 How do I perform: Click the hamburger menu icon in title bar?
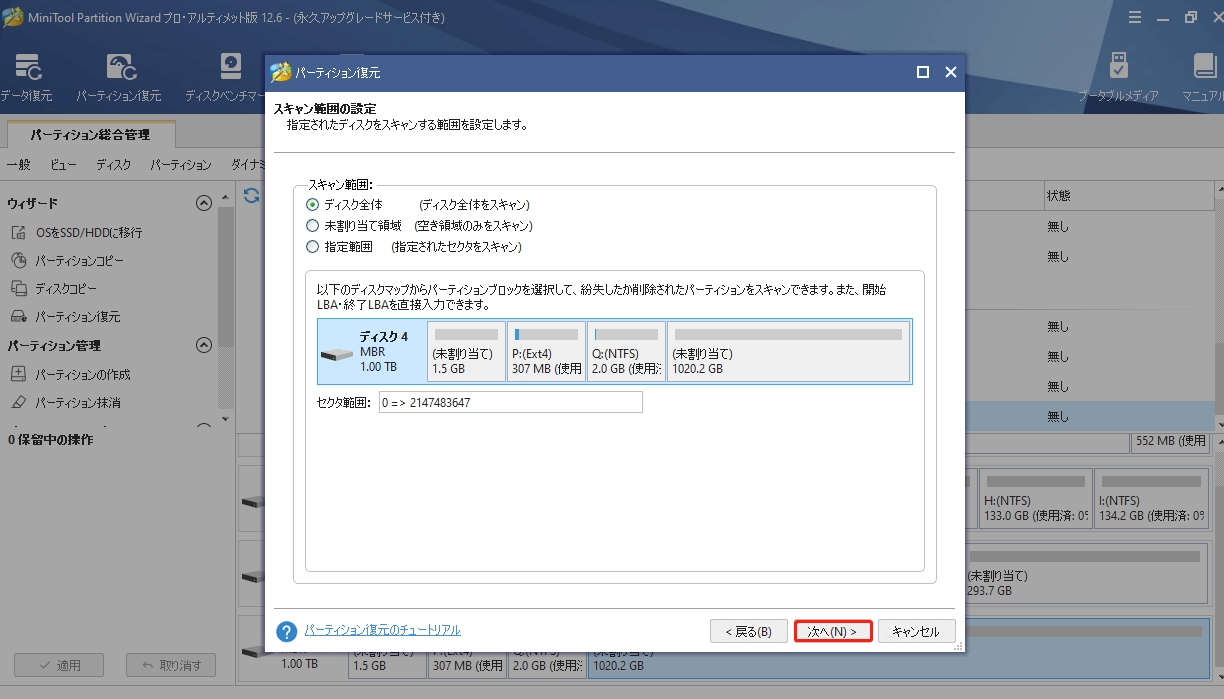(x=1134, y=17)
